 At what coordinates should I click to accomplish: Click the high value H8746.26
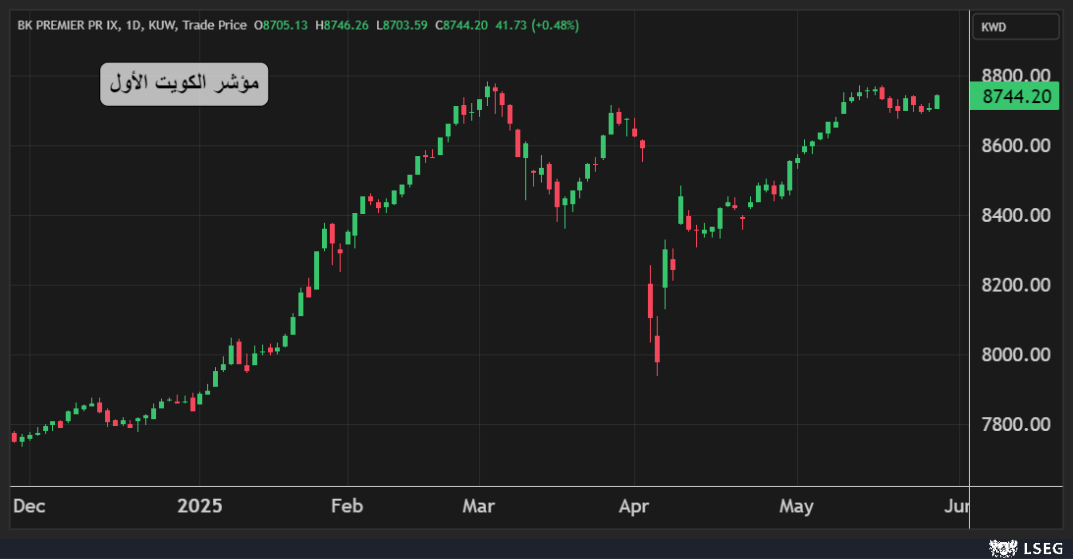click(x=342, y=25)
